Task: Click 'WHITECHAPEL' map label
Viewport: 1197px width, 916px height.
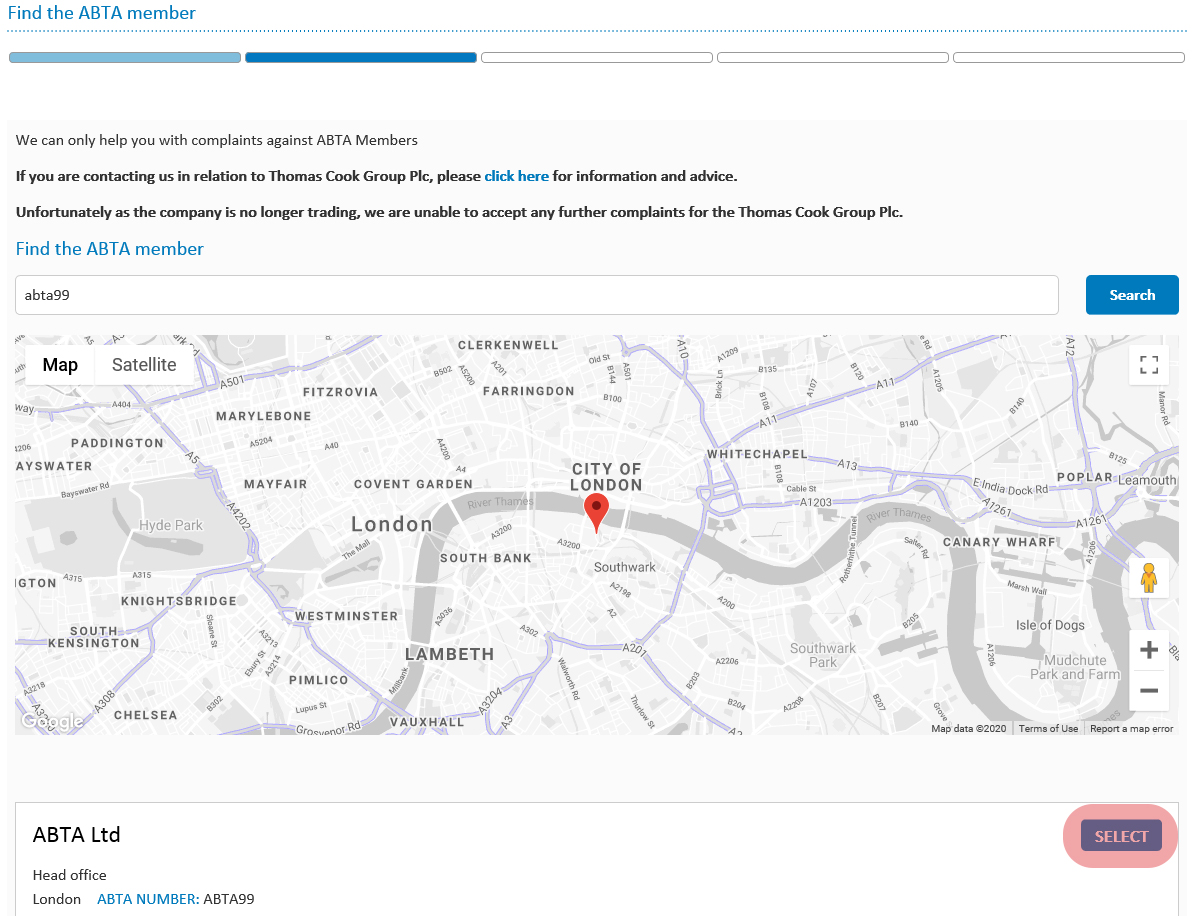Action: pos(757,454)
